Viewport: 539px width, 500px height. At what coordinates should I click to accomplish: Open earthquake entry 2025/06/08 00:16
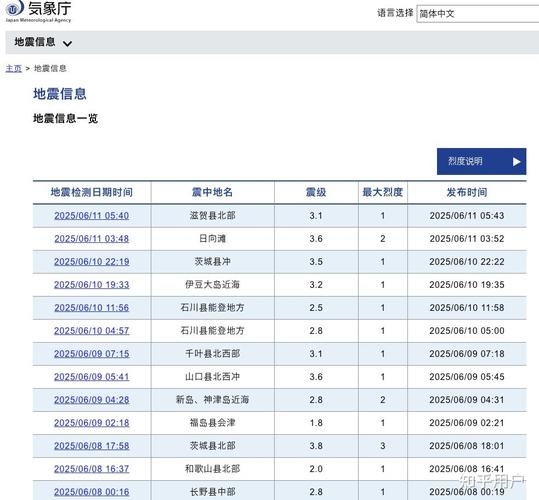tap(91, 492)
